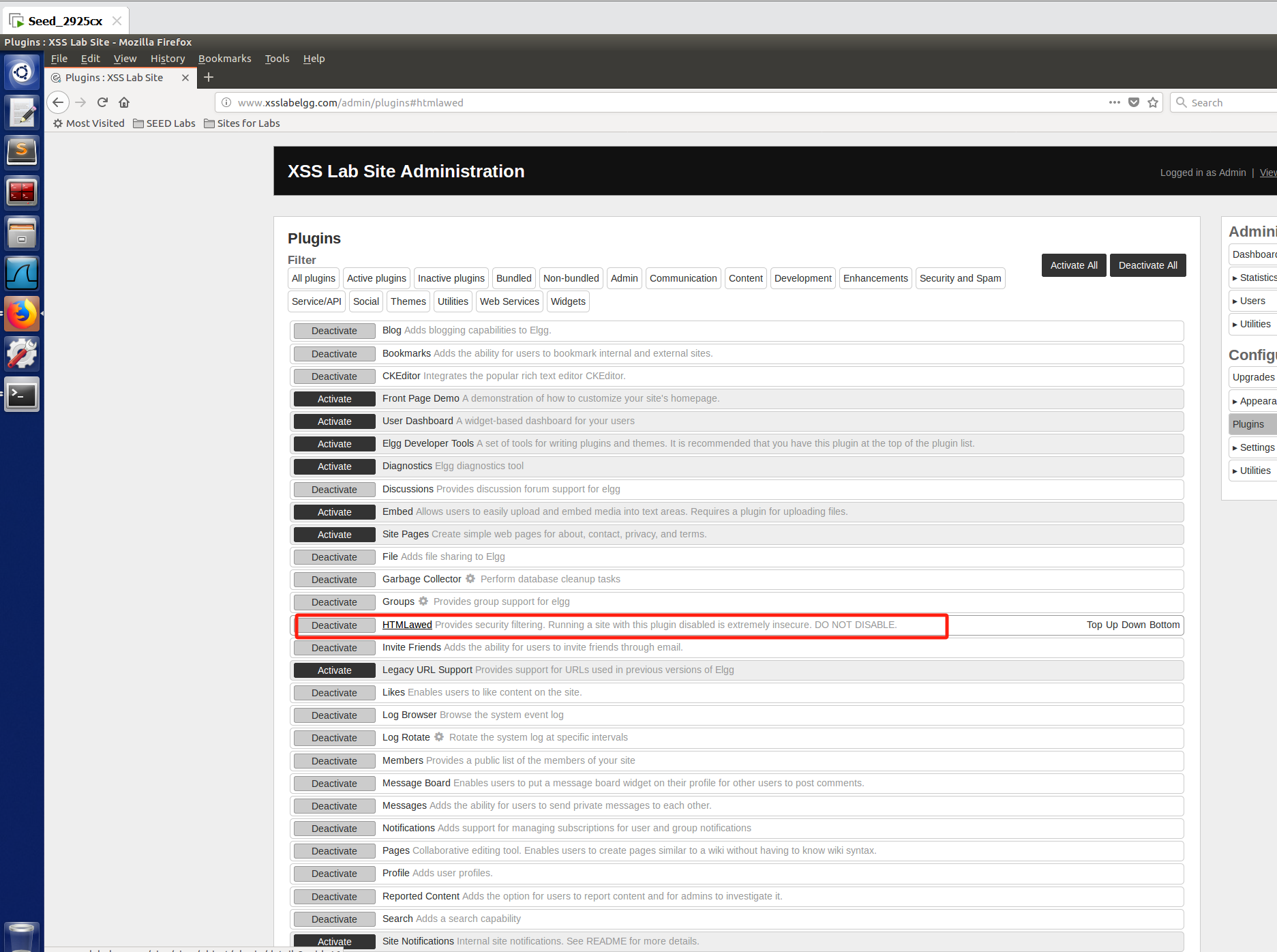Expand the Appearance configure menu
This screenshot has height=952, width=1277.
(x=1253, y=401)
